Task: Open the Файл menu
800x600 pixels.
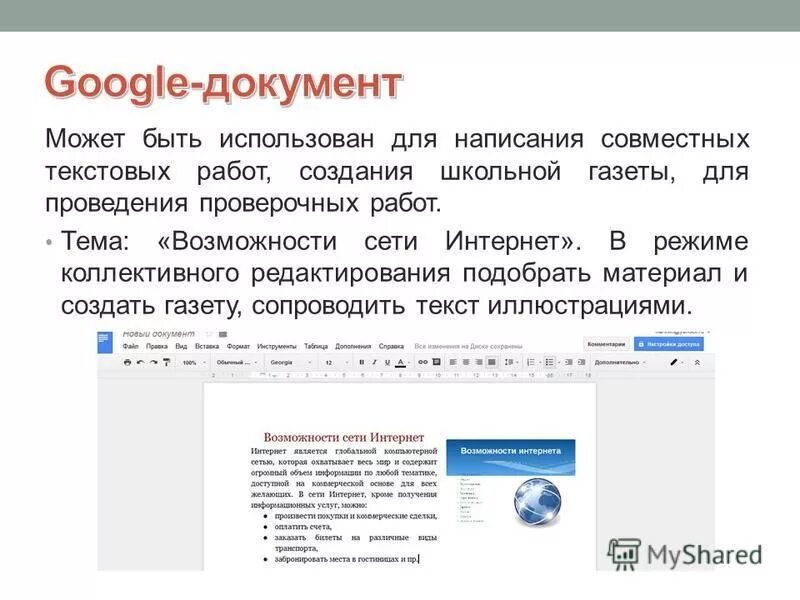Action: 130,346
